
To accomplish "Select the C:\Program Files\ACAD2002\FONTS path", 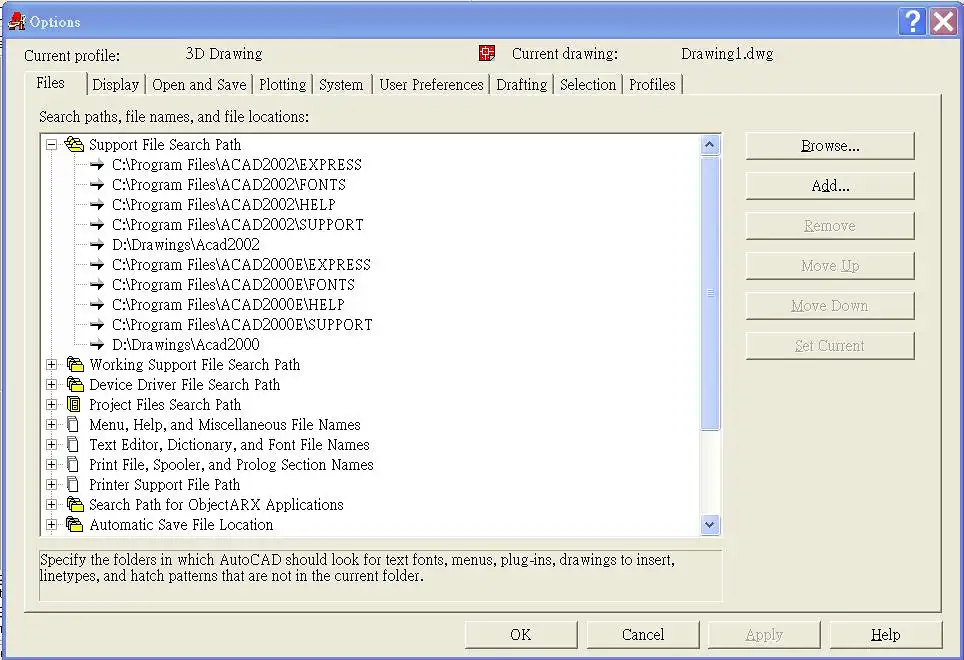I will [x=229, y=184].
